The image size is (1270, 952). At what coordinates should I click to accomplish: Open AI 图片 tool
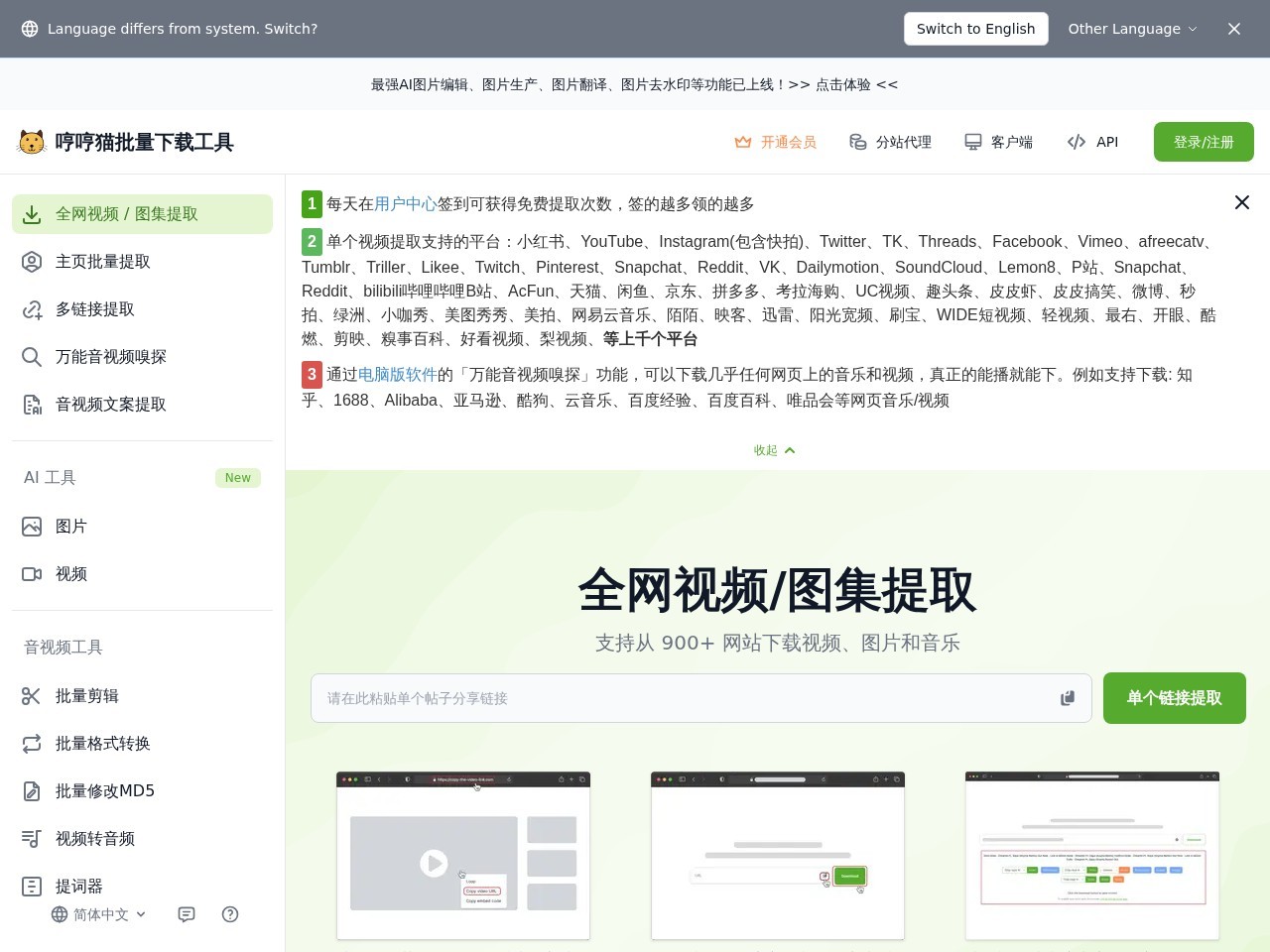tap(142, 527)
